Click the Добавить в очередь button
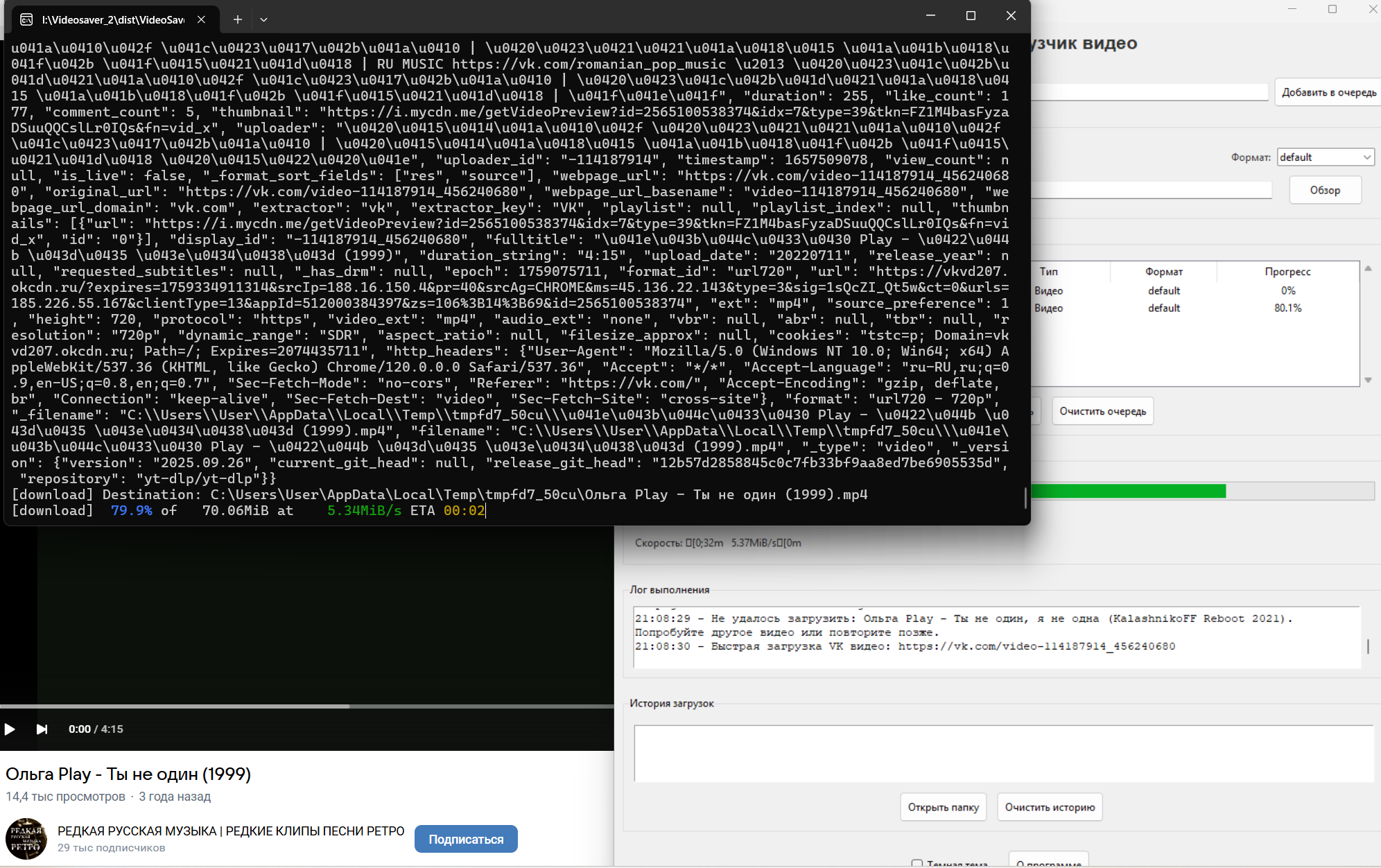The width and height of the screenshot is (1381, 868). (1328, 92)
